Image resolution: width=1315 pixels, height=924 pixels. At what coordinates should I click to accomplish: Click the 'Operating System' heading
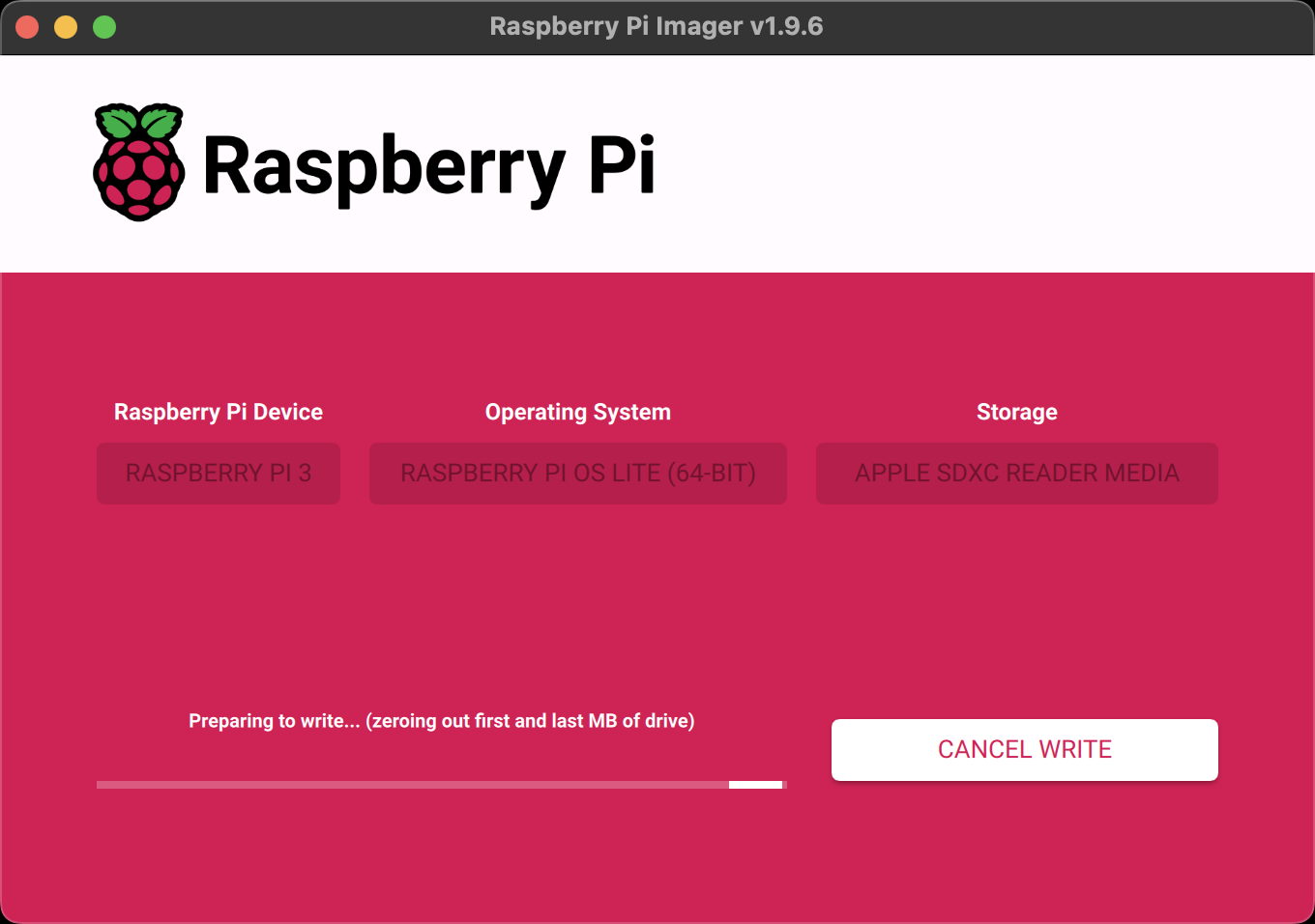[x=578, y=412]
